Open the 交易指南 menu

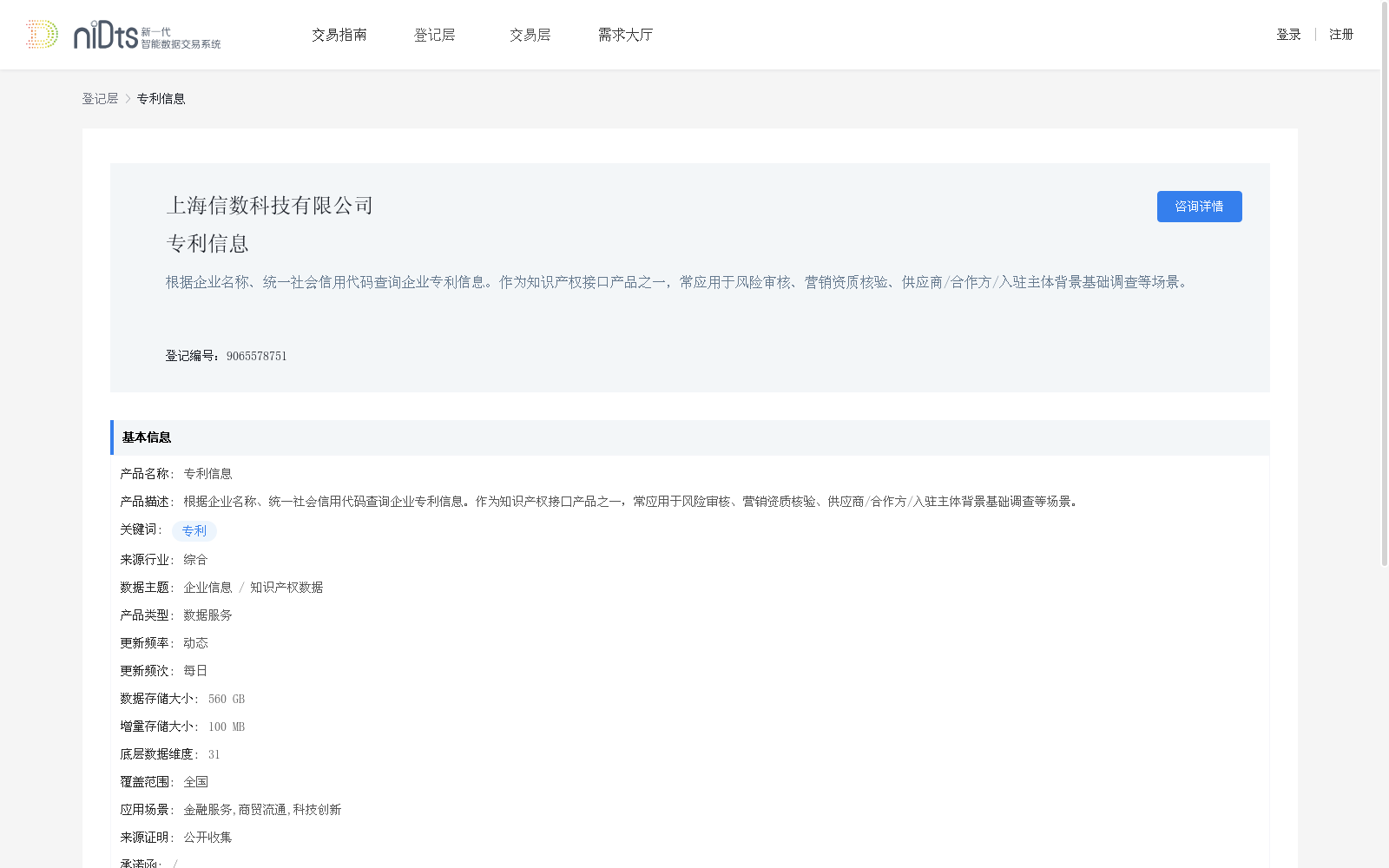[x=339, y=35]
